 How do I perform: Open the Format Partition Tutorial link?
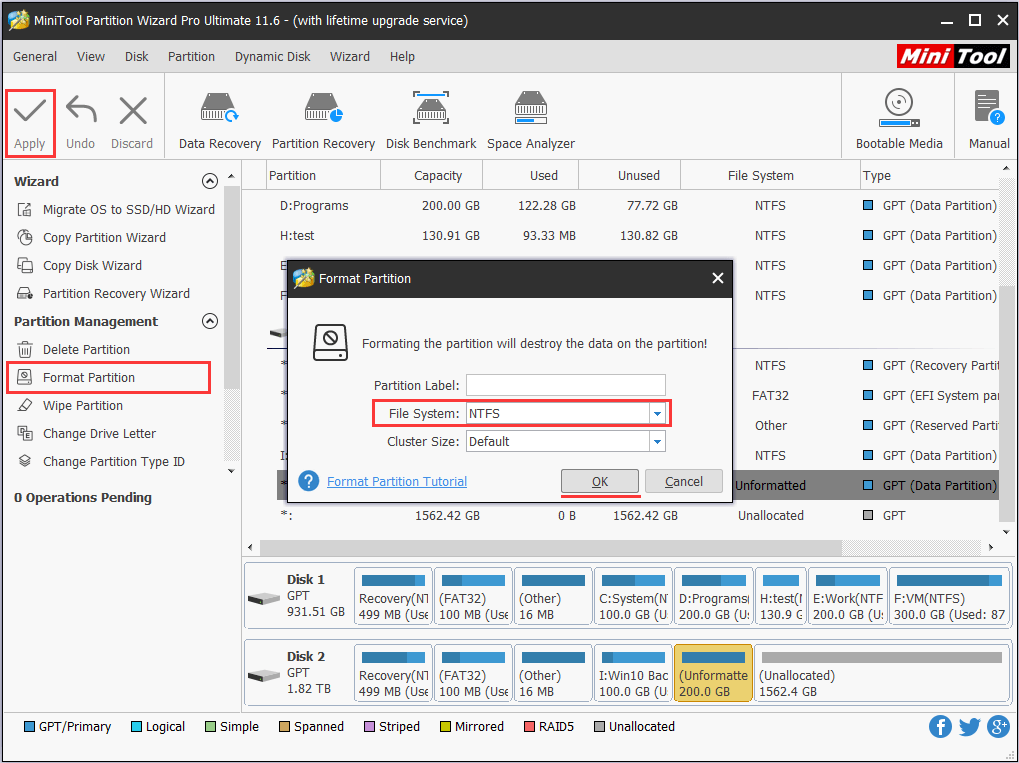397,482
